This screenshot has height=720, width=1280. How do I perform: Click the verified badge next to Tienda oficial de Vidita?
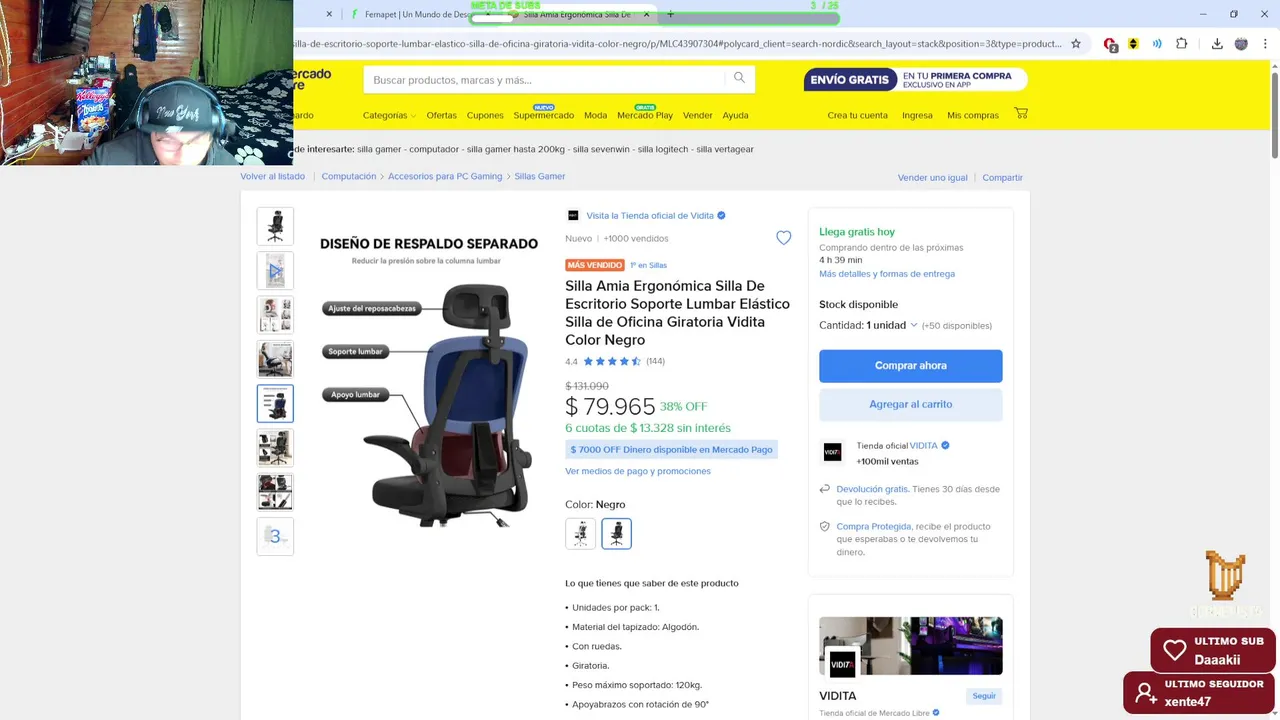click(x=721, y=215)
